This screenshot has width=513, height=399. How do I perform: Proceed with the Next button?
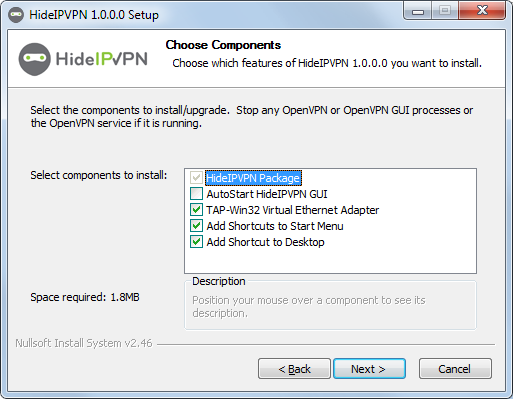(x=369, y=369)
